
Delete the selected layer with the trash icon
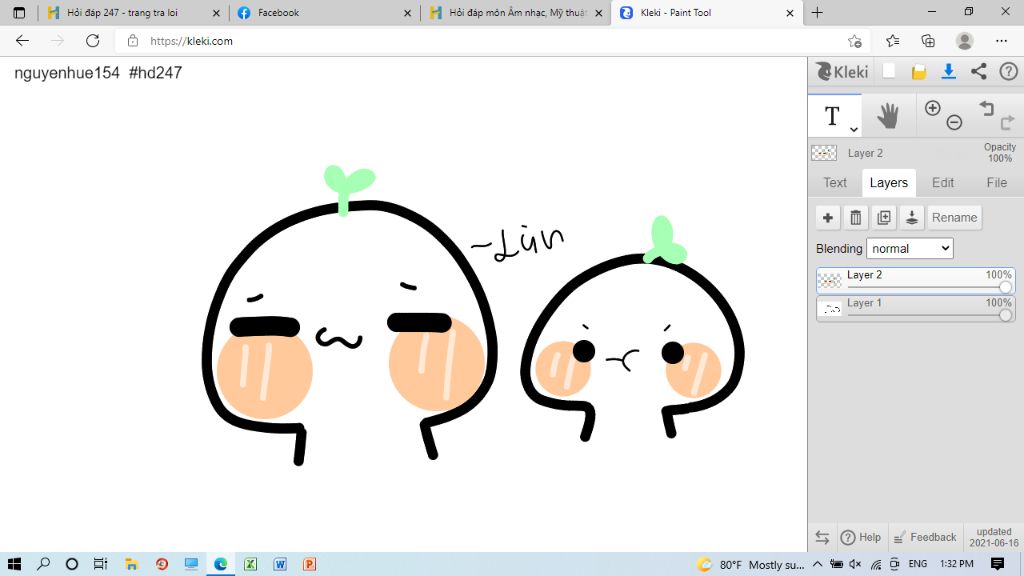pos(856,217)
